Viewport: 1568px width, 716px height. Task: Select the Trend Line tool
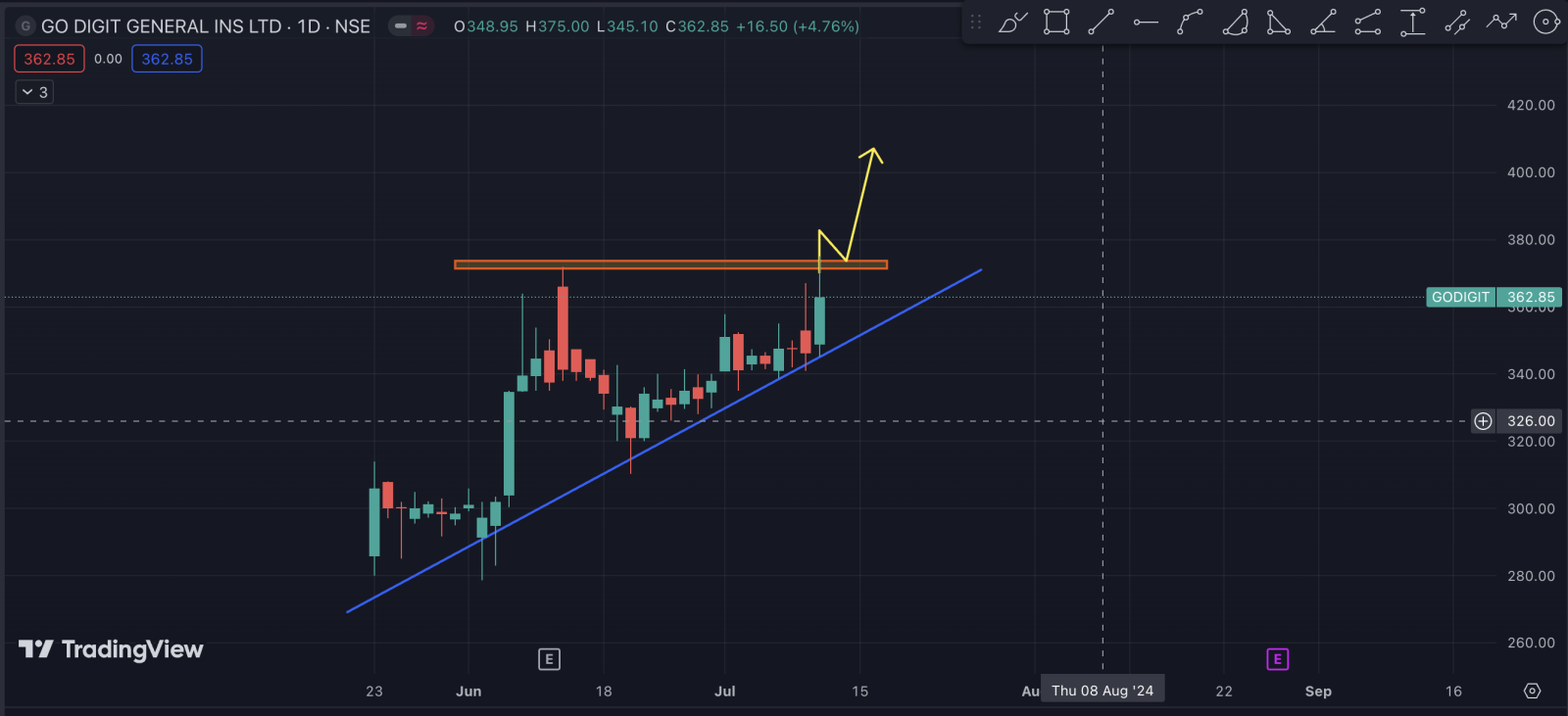pyautogui.click(x=1101, y=22)
